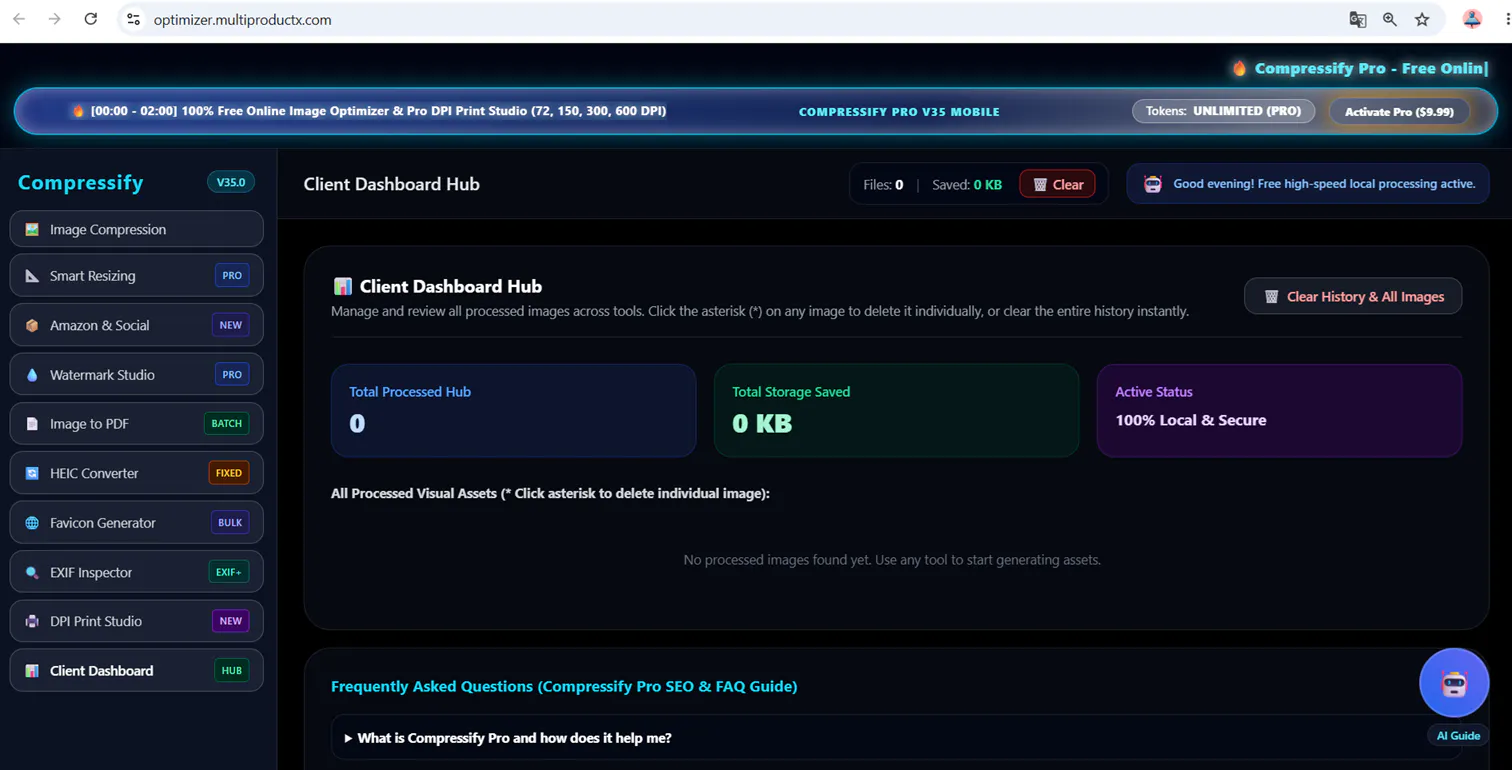Click the HEIC Converter icon
Screen dimensions: 1512x770
click(32, 473)
